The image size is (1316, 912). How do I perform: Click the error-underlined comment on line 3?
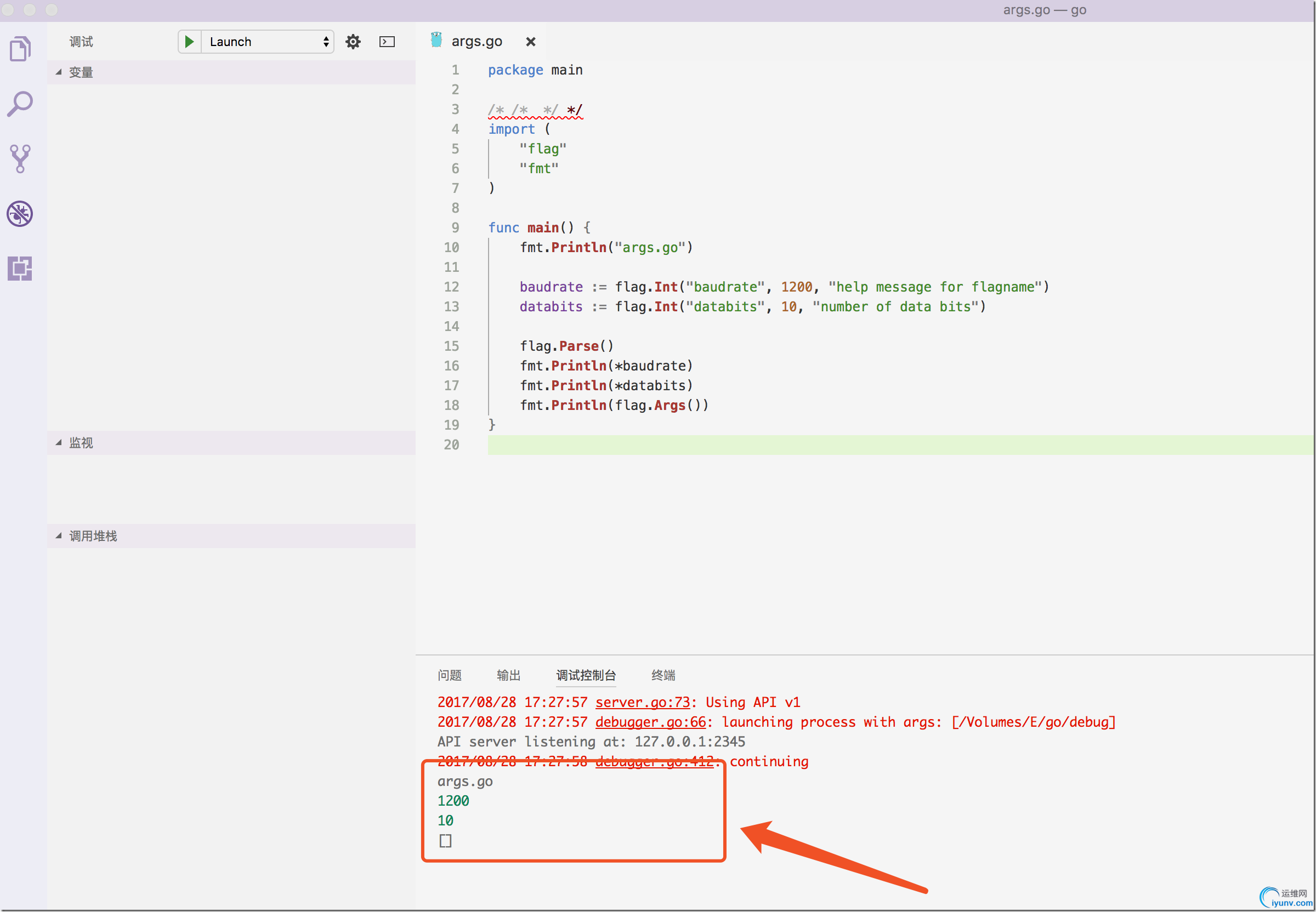click(535, 110)
